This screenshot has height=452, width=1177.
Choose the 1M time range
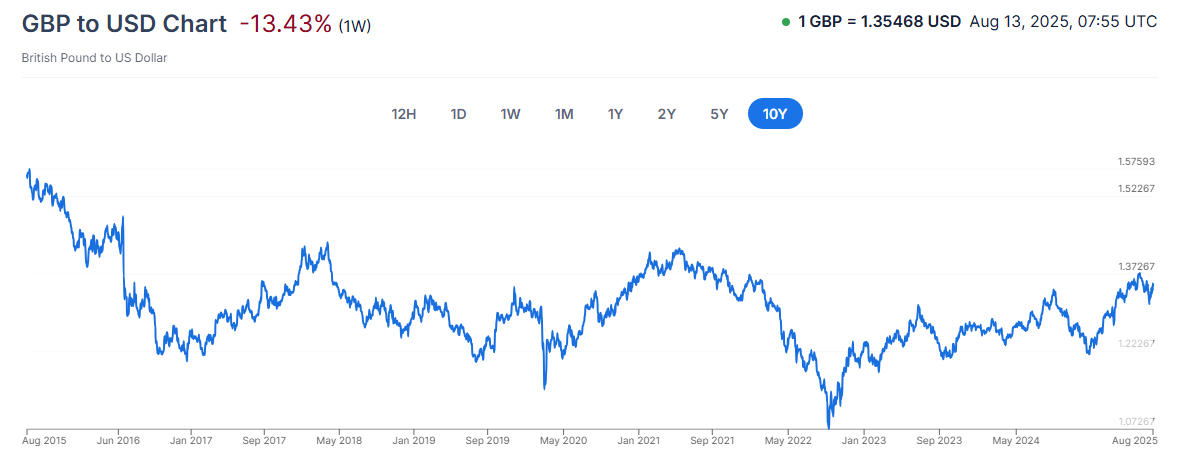click(x=564, y=114)
